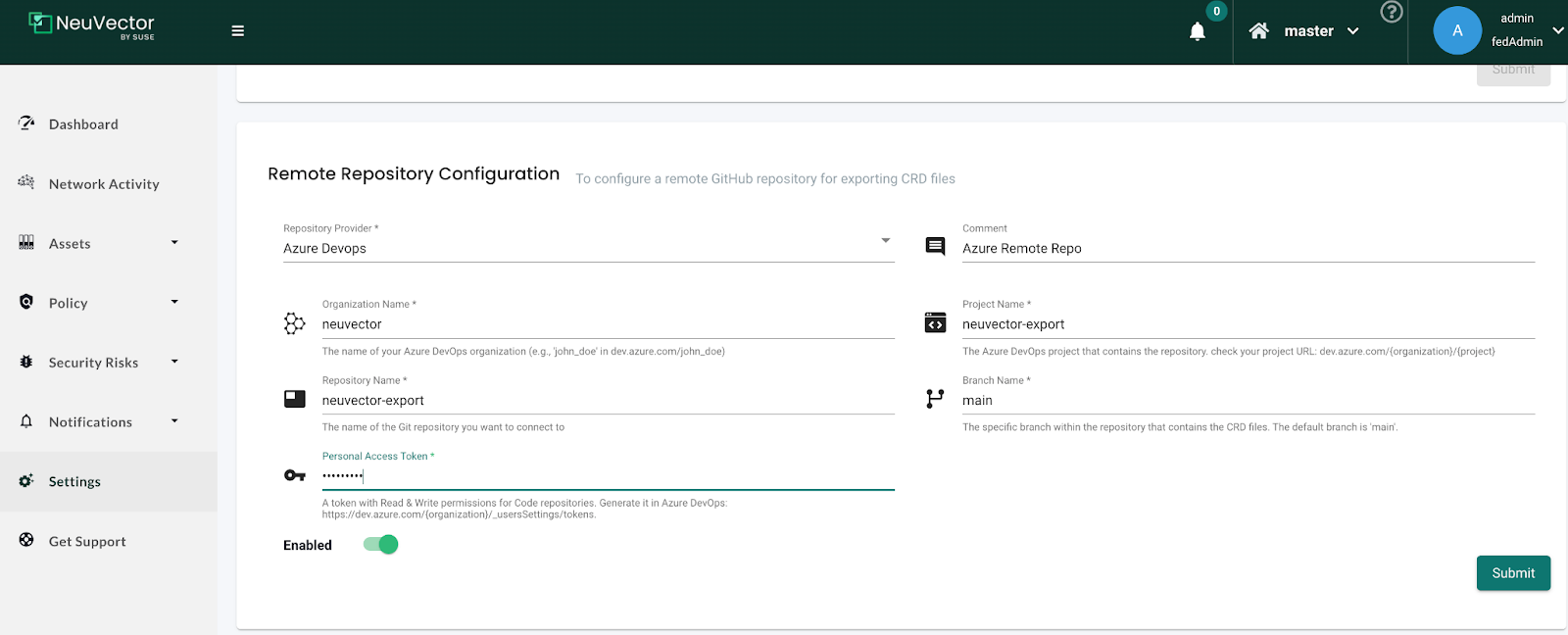Viewport: 1568px width, 635px height.
Task: Click the organization hexagon icon
Action: pos(294,323)
